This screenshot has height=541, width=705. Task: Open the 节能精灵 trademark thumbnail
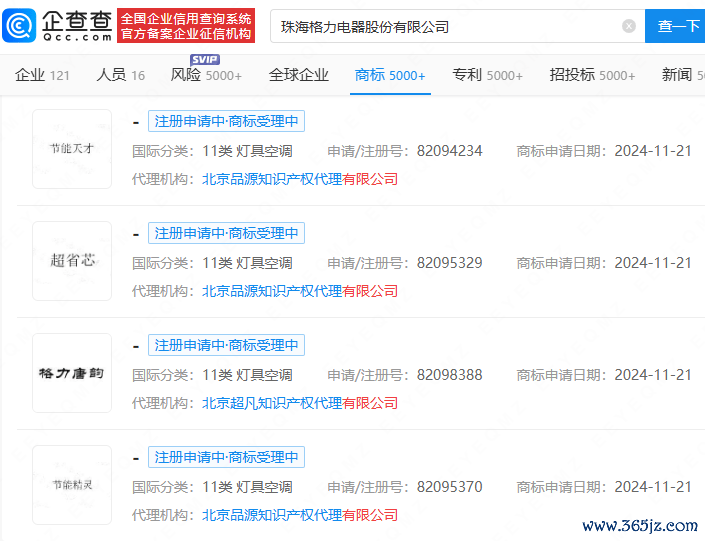[72, 485]
